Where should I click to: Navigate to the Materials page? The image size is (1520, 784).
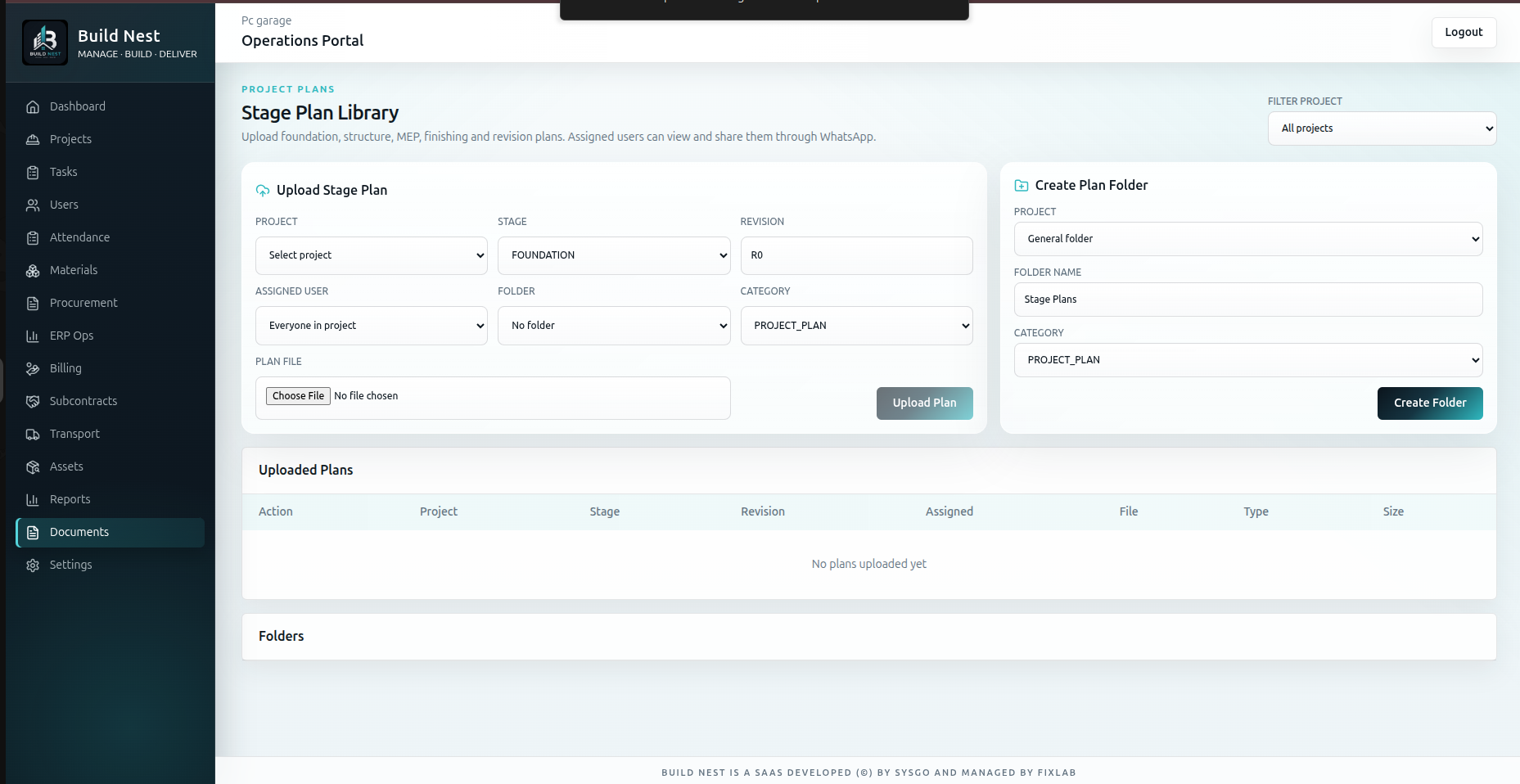(110, 270)
